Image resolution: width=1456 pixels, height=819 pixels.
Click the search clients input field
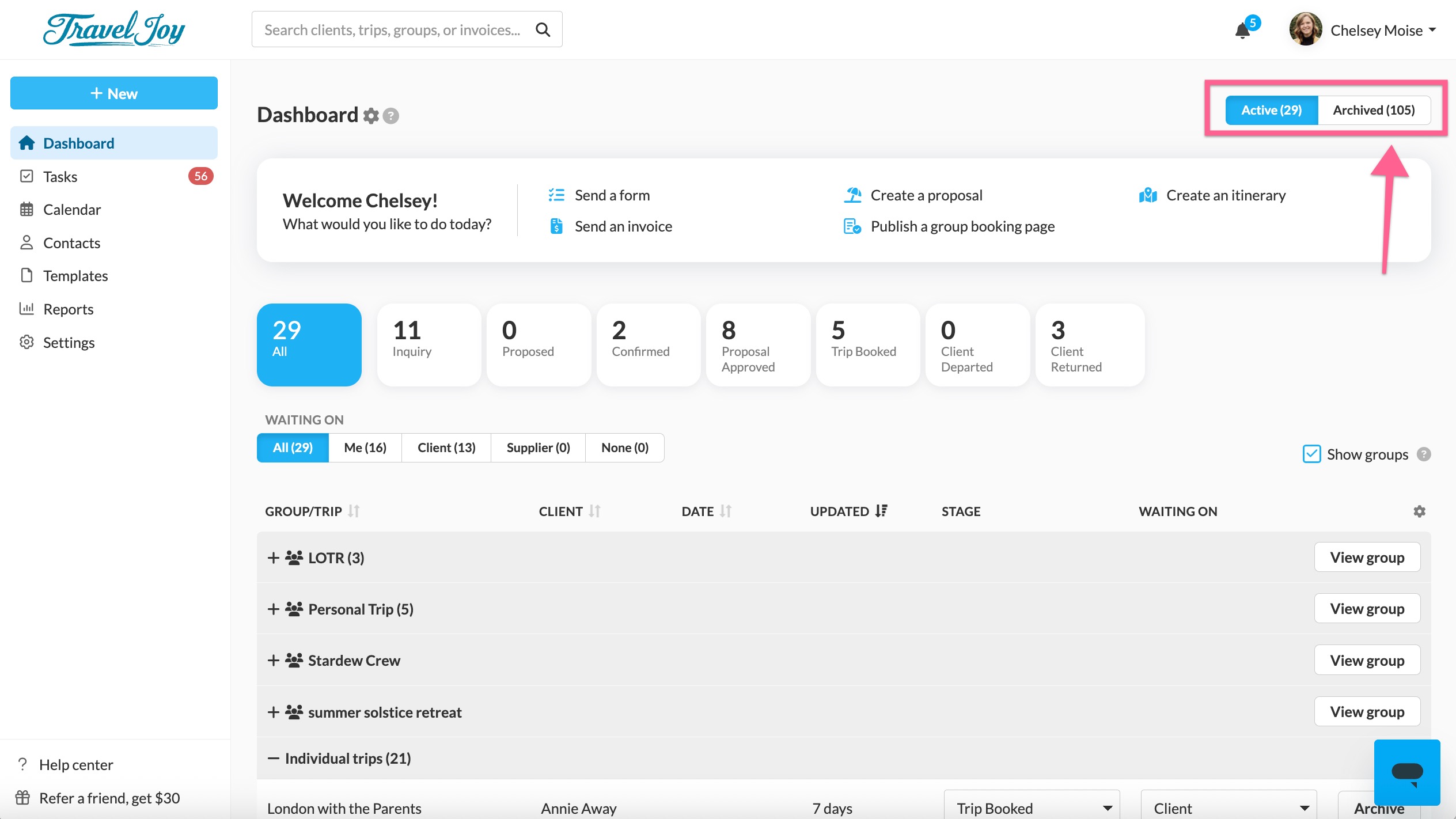pyautogui.click(x=392, y=29)
